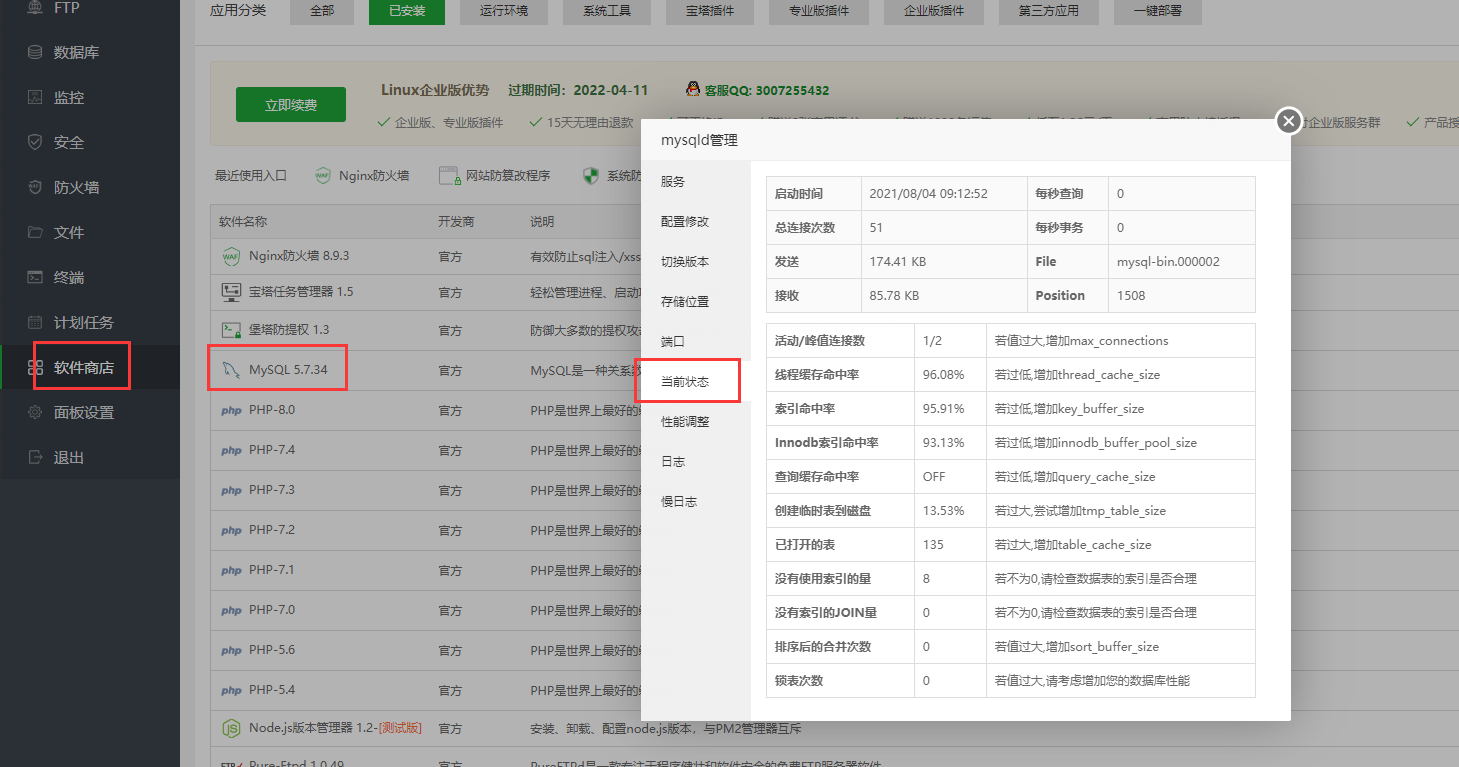The height and width of the screenshot is (767, 1459).
Task: Select the 全部 category tab
Action: [x=322, y=12]
